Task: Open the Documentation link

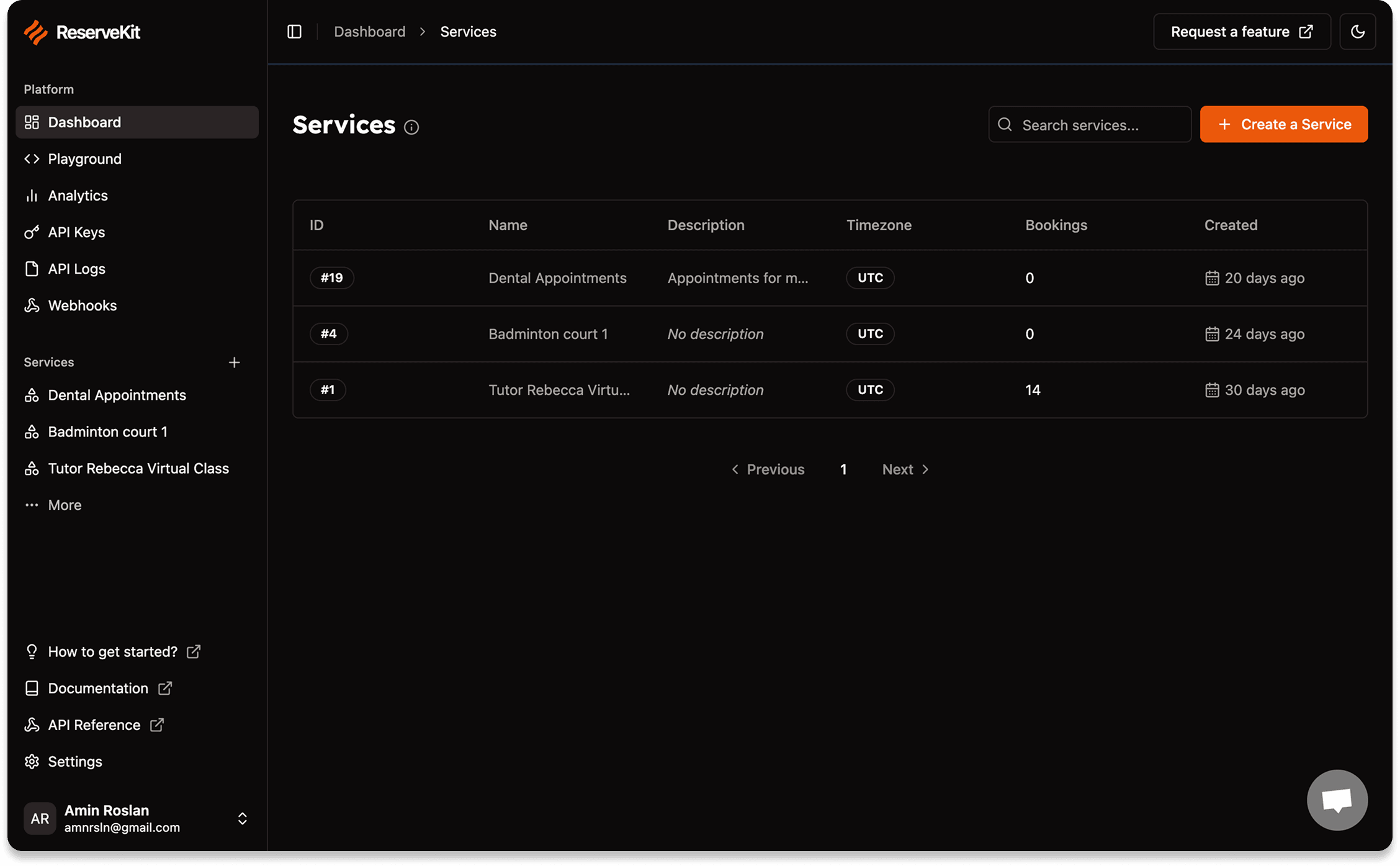Action: [98, 688]
